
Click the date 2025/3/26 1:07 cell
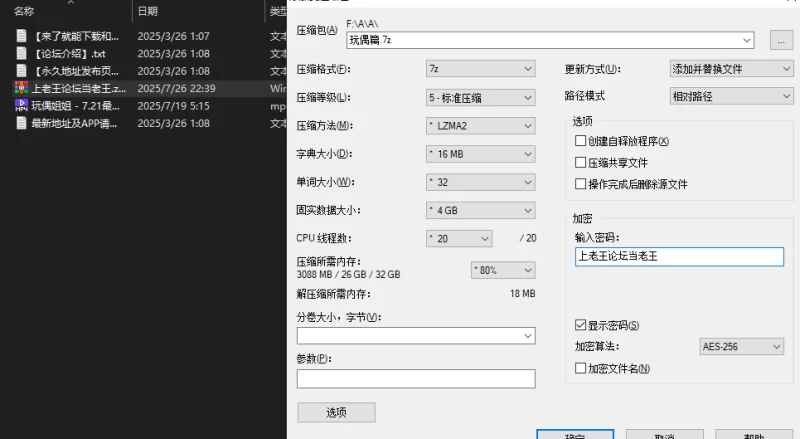click(x=173, y=36)
